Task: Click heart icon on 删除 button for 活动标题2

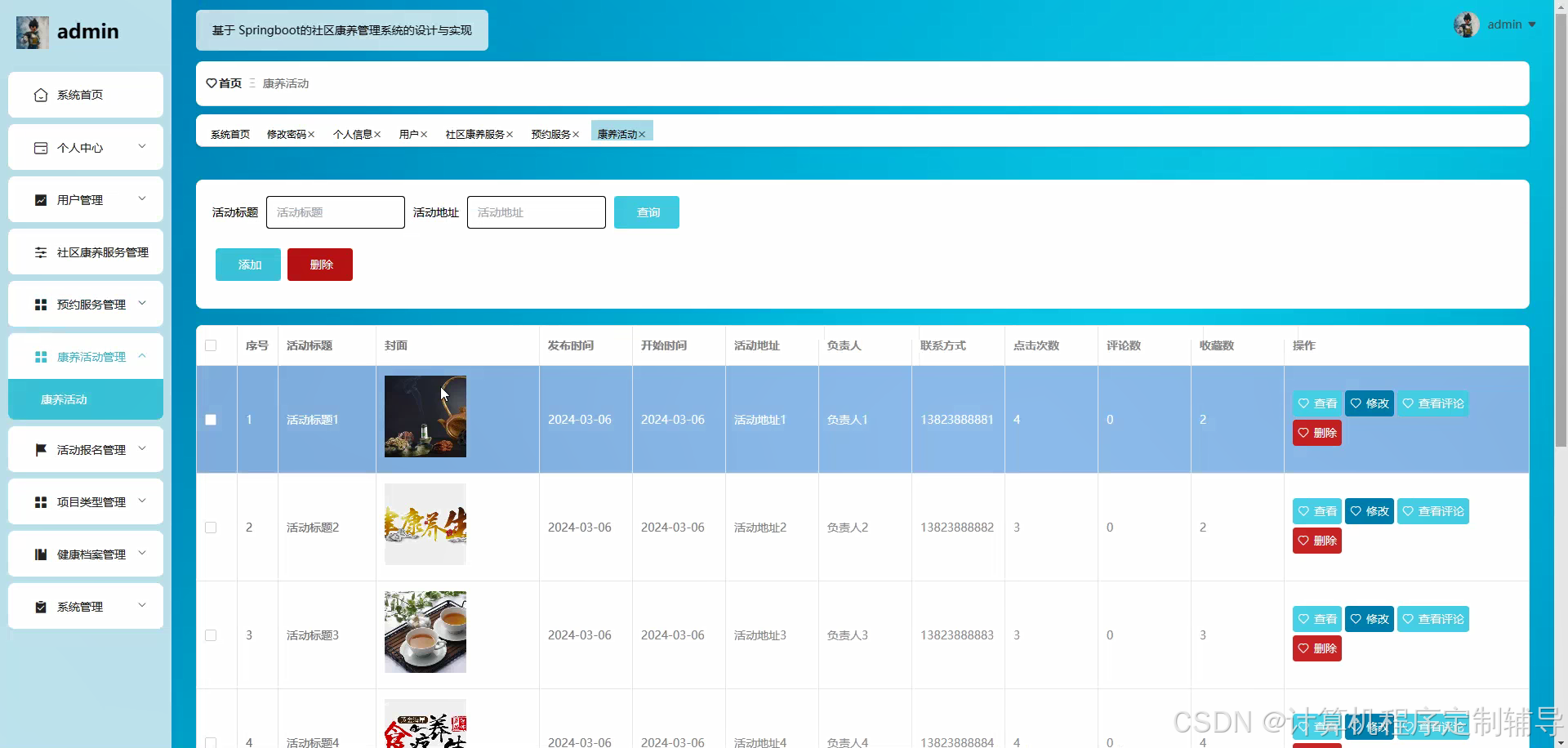Action: (1303, 541)
